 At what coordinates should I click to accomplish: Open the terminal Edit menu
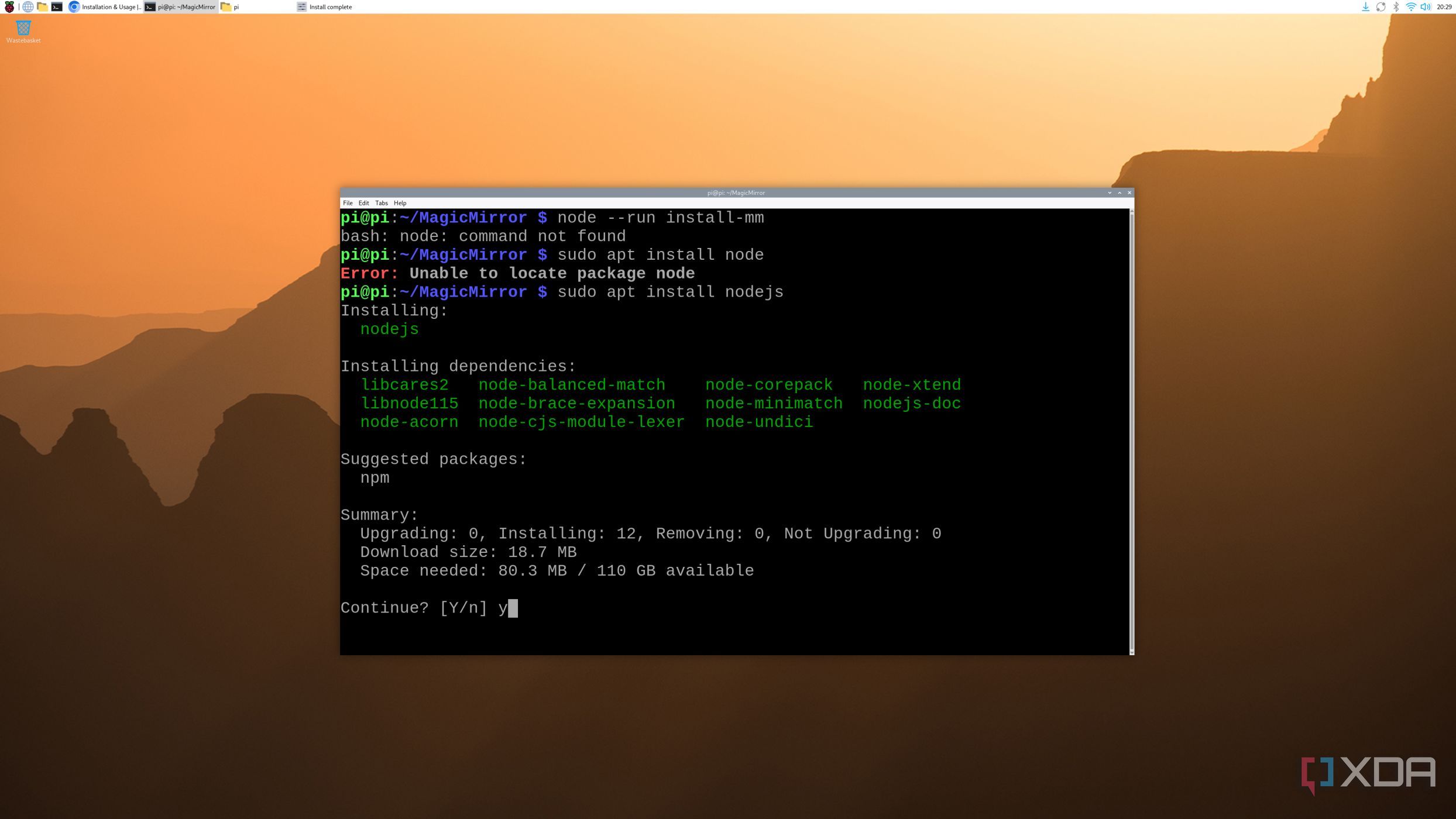(363, 203)
